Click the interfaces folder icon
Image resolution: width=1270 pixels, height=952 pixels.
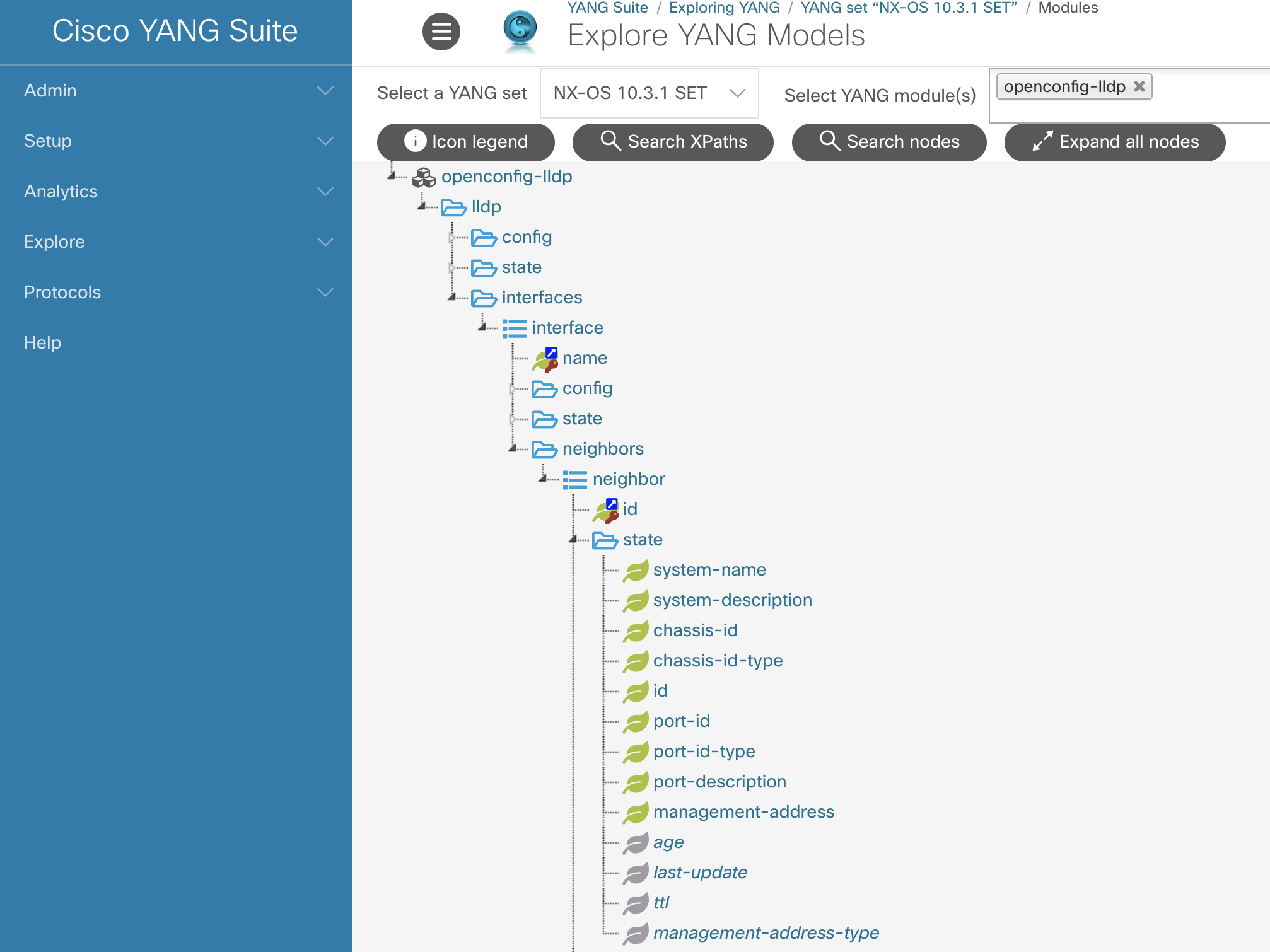(484, 298)
